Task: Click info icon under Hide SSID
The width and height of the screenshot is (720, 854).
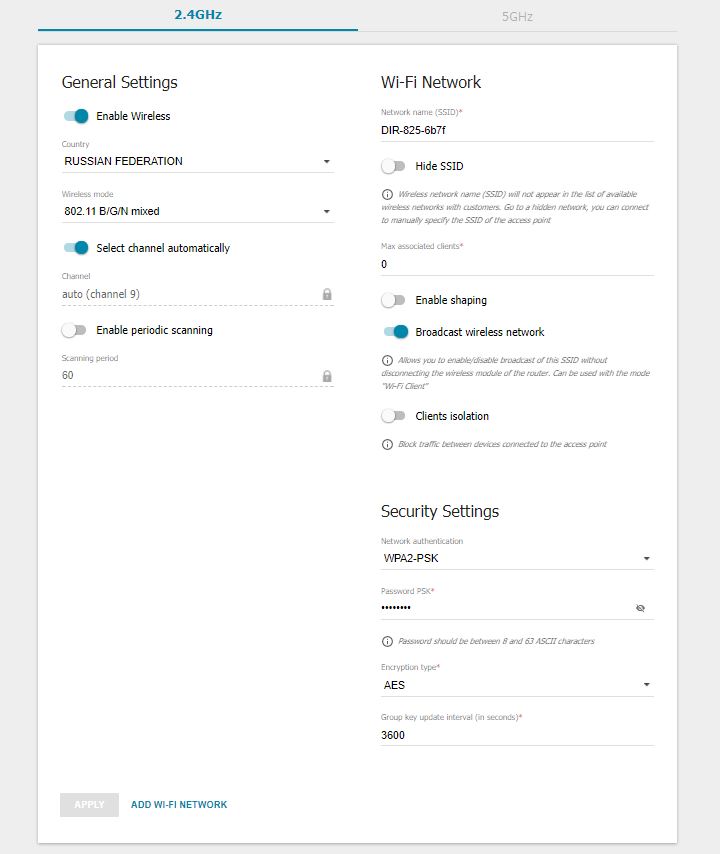Action: tap(387, 194)
